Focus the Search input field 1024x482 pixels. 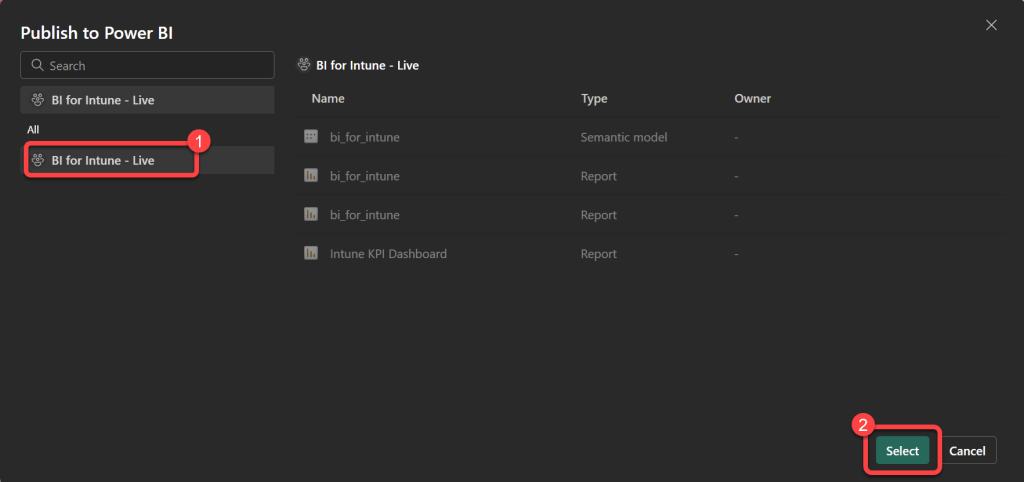point(155,66)
